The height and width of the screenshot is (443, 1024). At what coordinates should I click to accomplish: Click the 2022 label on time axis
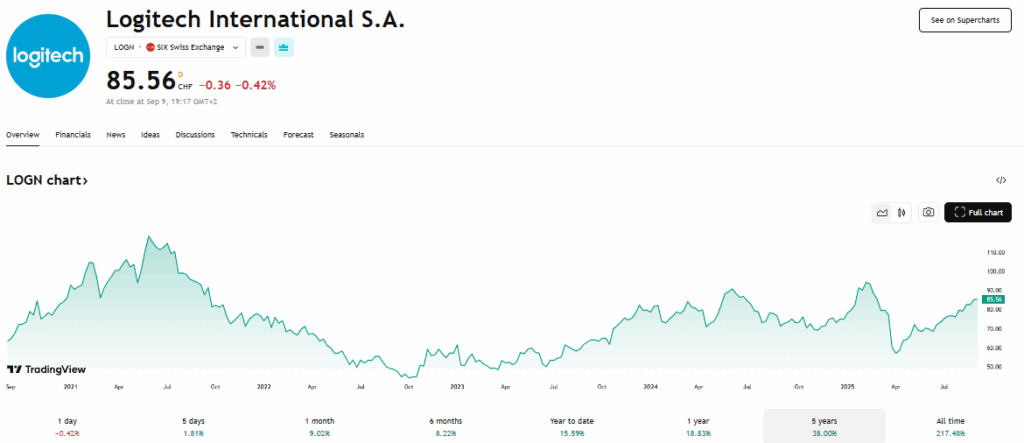(264, 387)
